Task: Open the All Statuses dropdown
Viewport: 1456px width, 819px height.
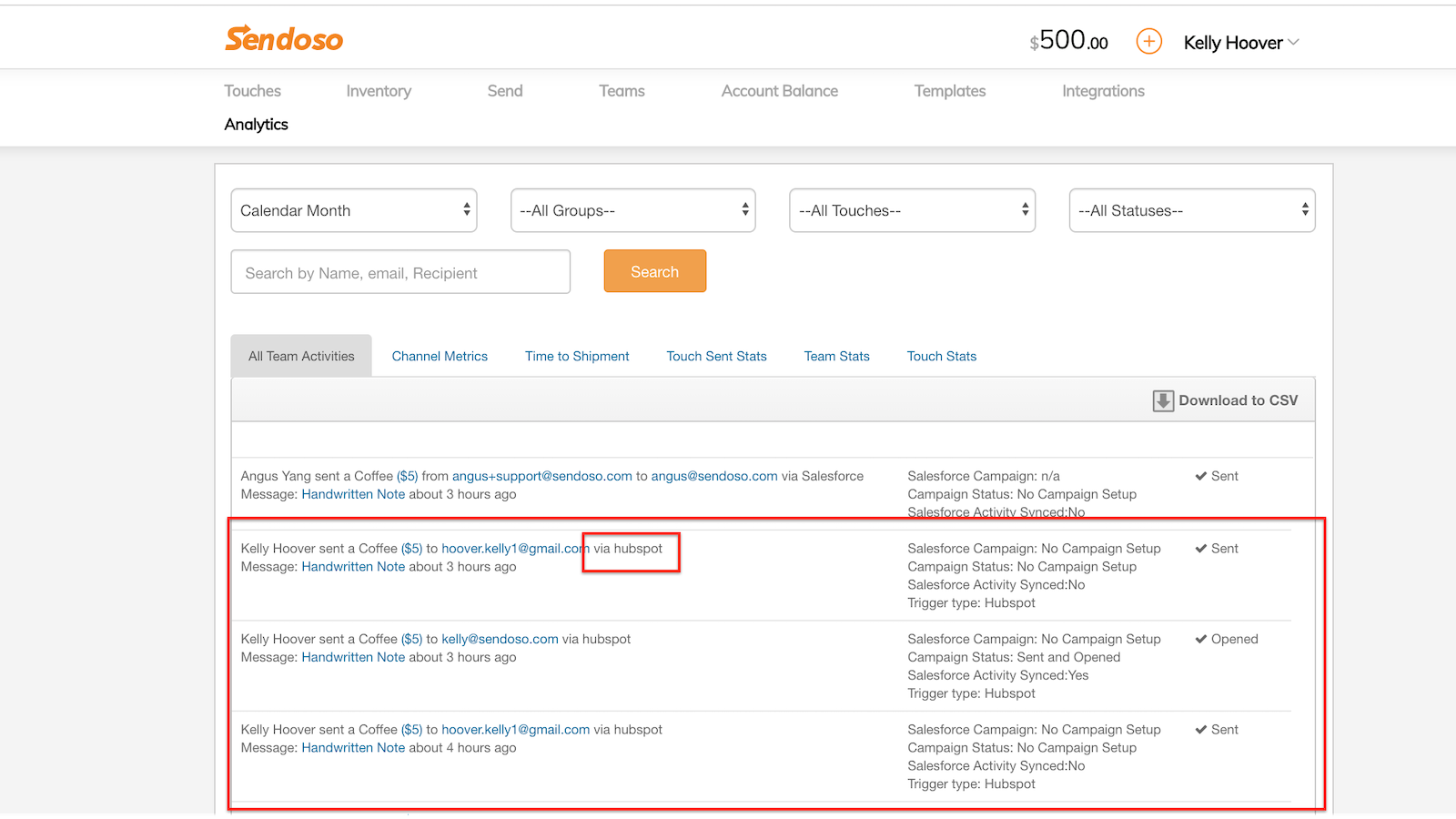Action: 1191,210
